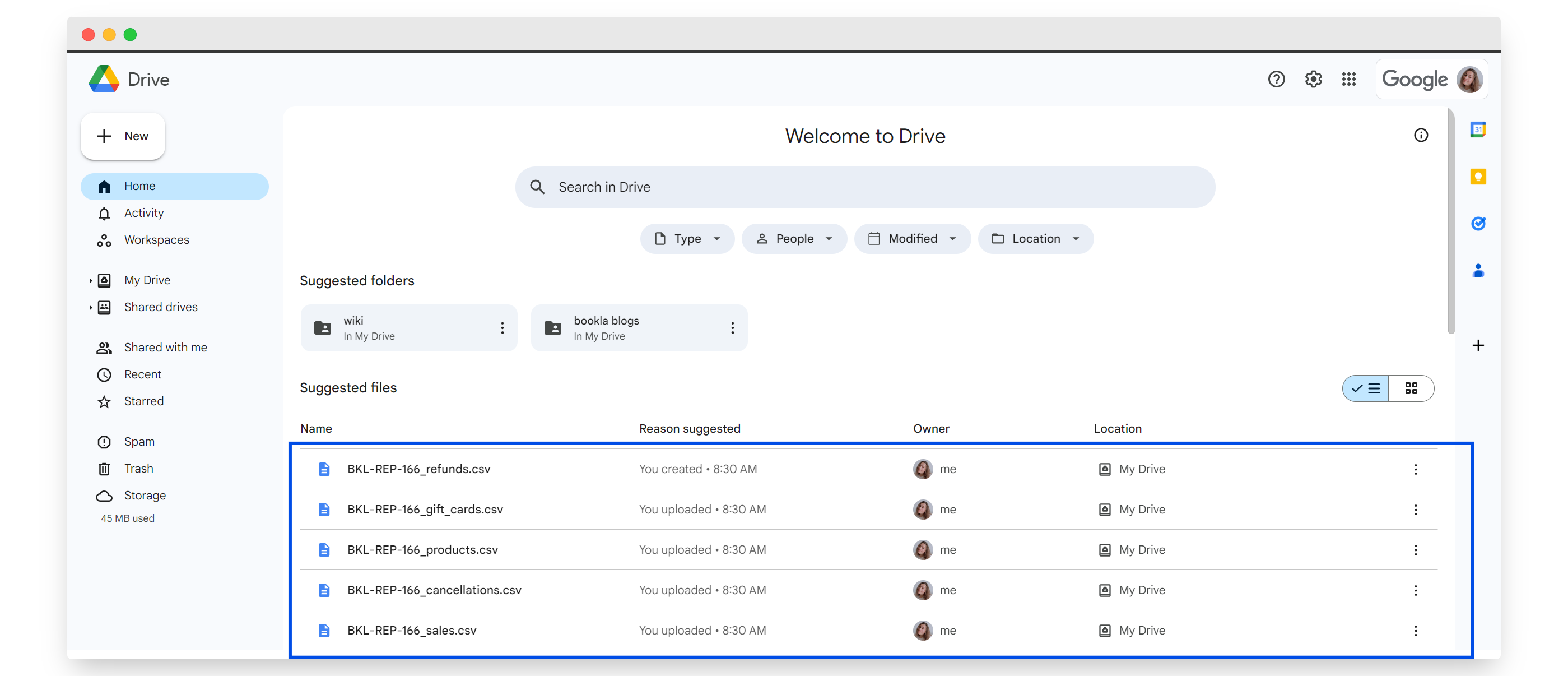
Task: Open BKL-REP-166_products.csv file
Action: pos(422,549)
